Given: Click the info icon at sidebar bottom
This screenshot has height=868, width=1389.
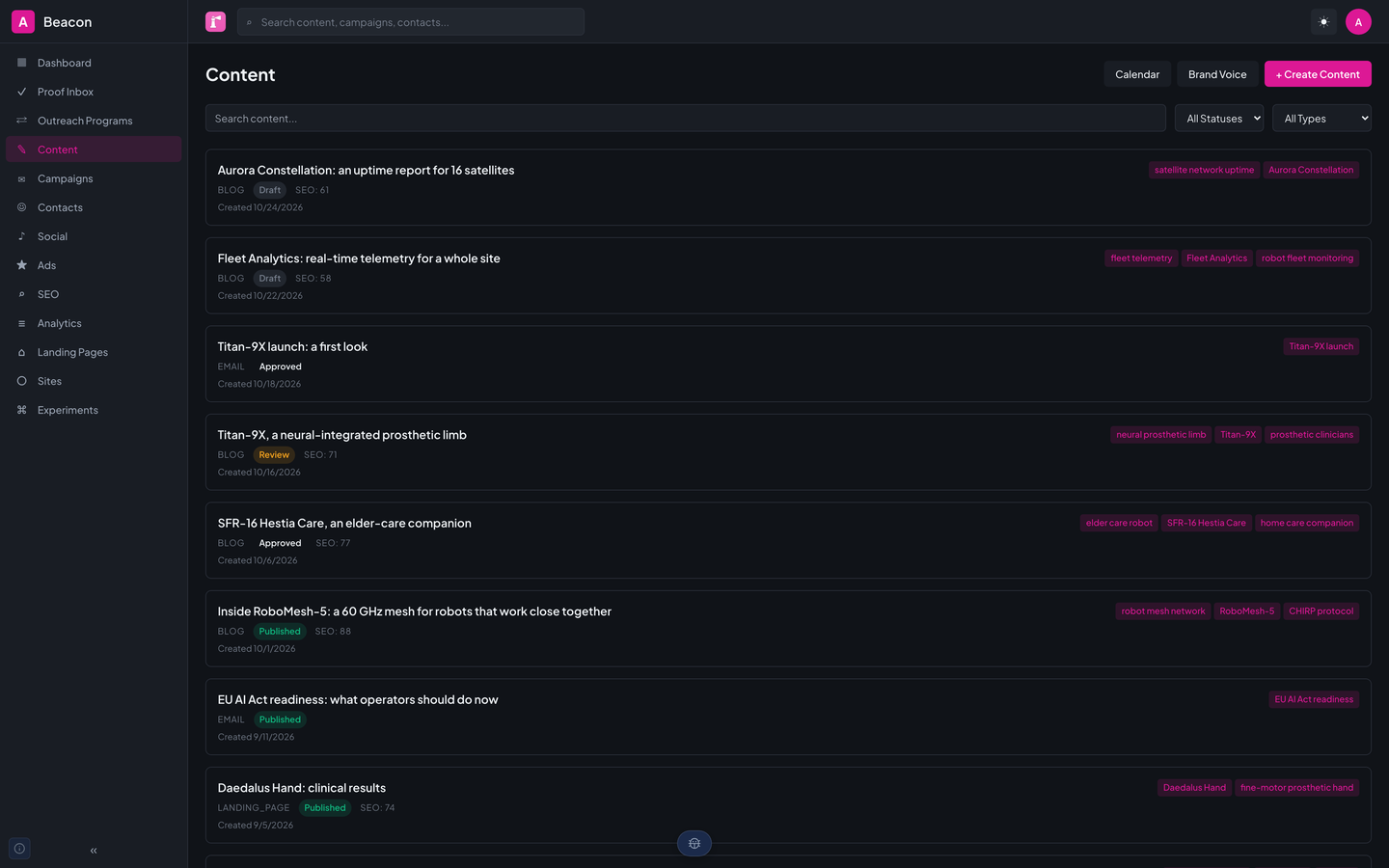Looking at the screenshot, I should coord(19,849).
